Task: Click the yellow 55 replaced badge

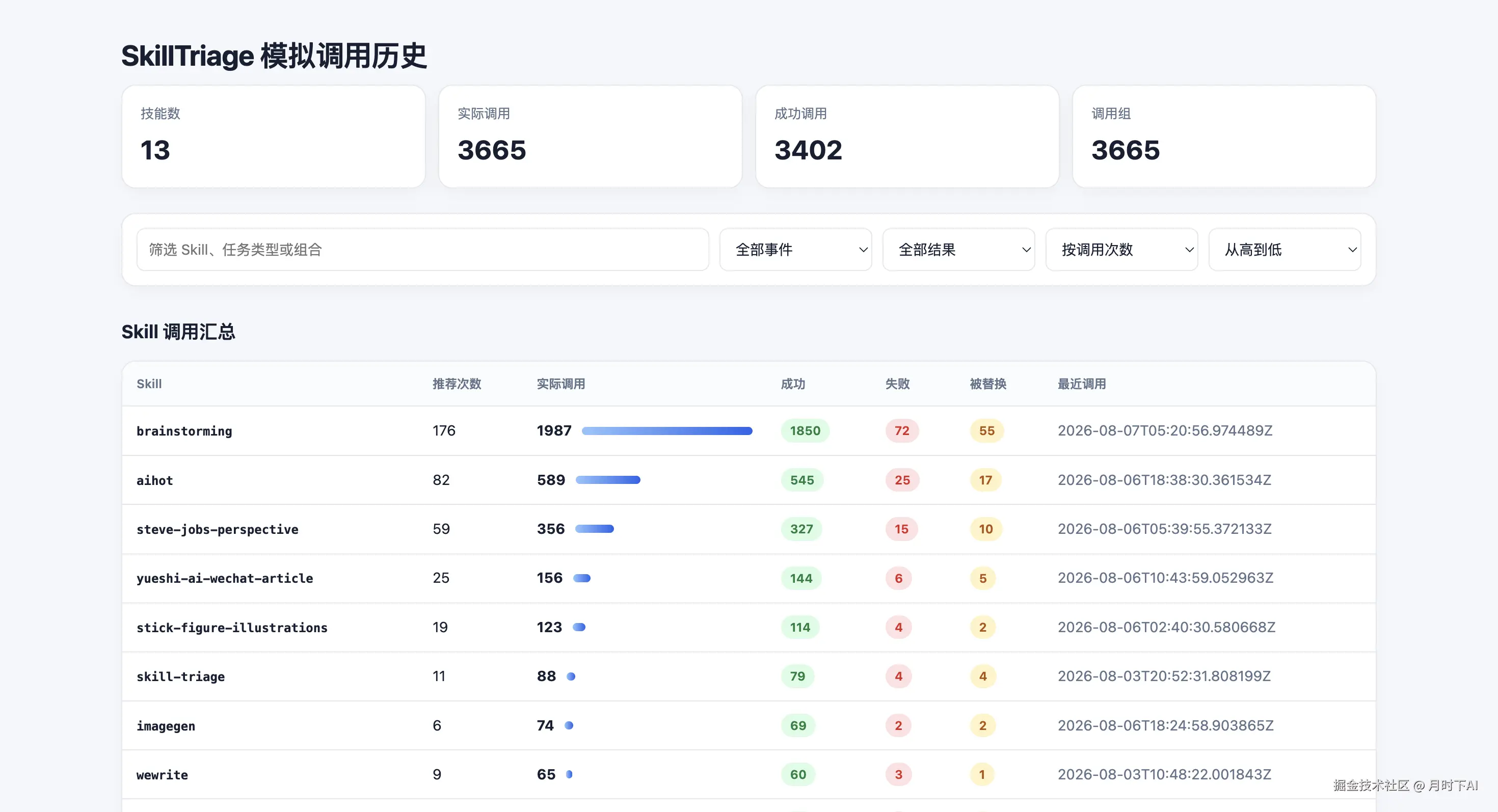Action: 987,430
